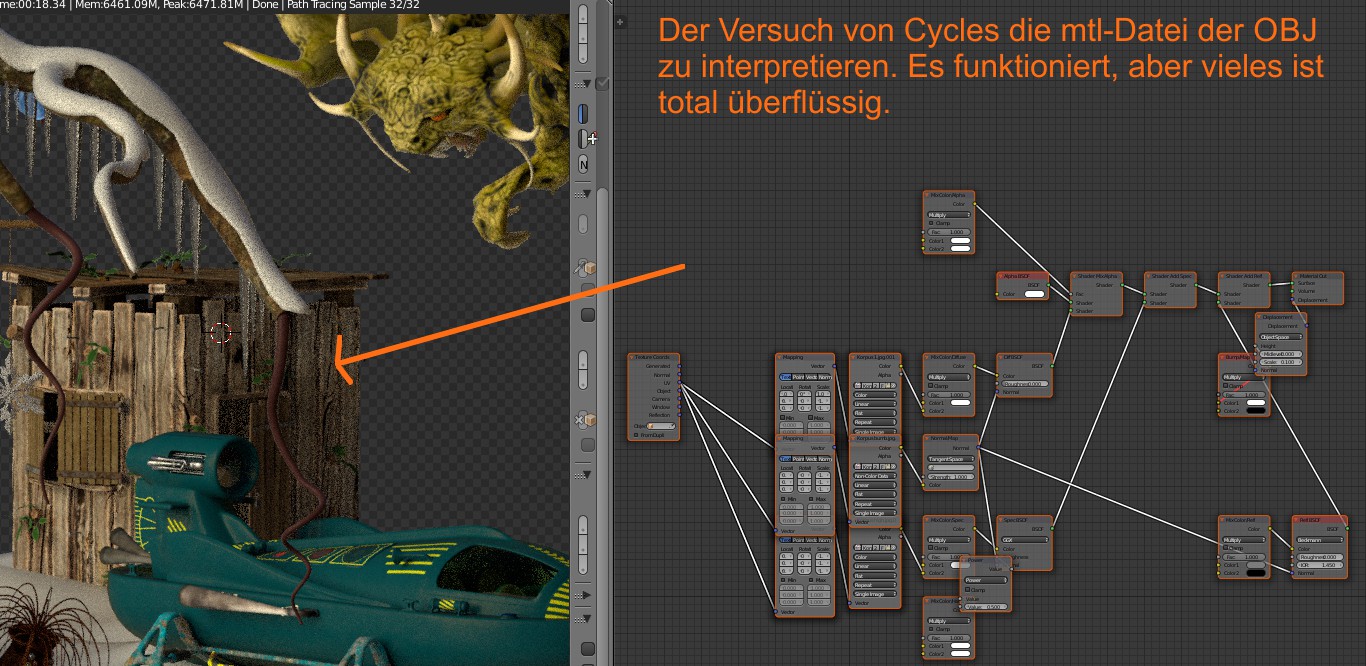Select Texture type in first Mapping node
The width and height of the screenshot is (1366, 666).
tap(786, 377)
